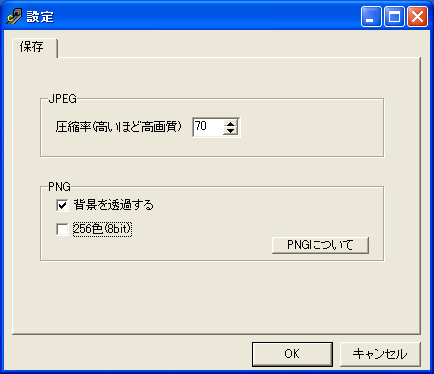The width and height of the screenshot is (434, 374).
Task: Enable the 256色(8bit) checkbox
Action: click(x=62, y=229)
